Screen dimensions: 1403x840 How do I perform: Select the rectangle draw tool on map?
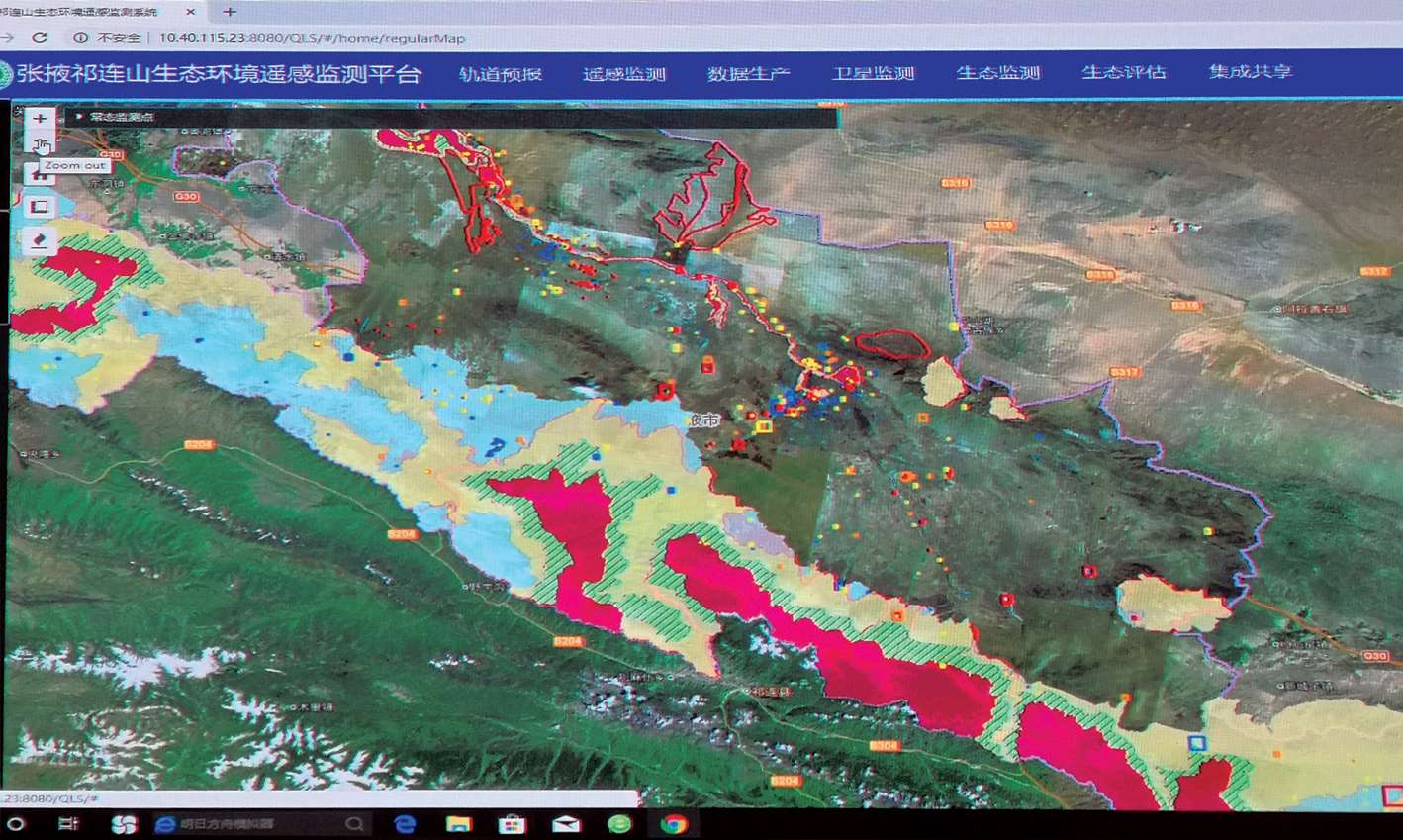point(40,207)
